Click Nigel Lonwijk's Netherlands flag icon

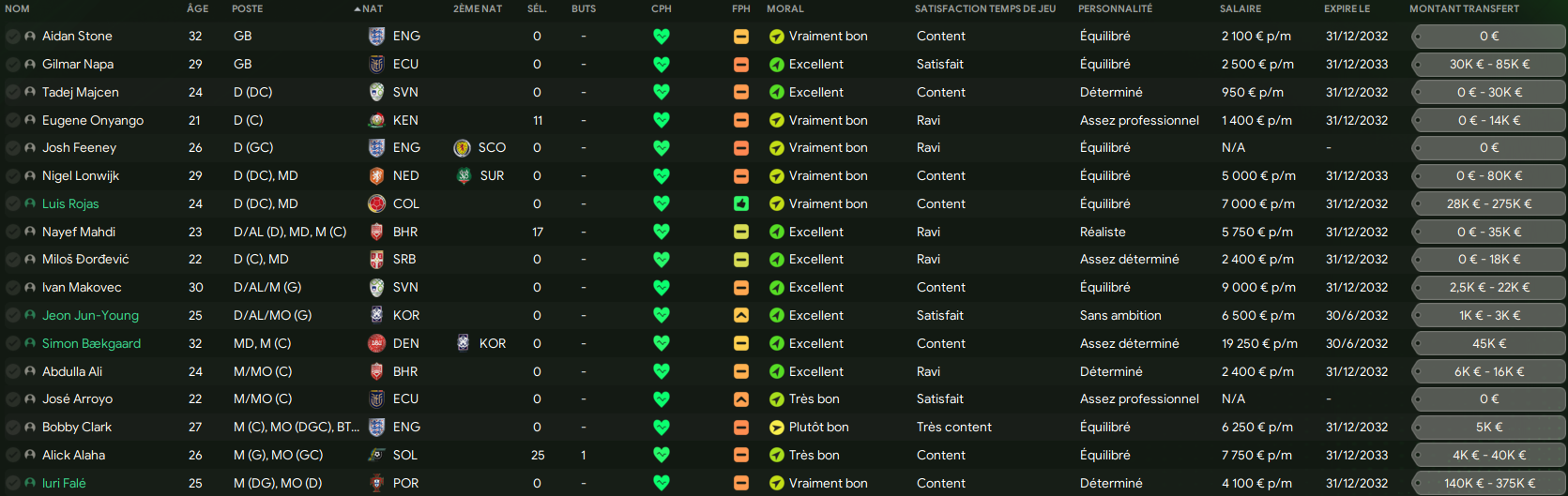click(x=376, y=176)
